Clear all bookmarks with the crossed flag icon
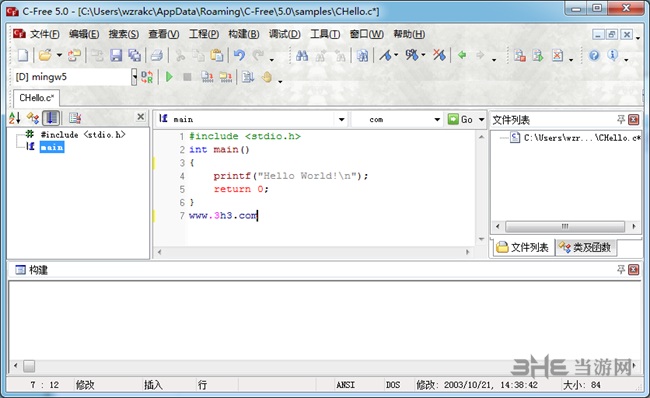The width and height of the screenshot is (650, 398). pyautogui.click(x=439, y=55)
